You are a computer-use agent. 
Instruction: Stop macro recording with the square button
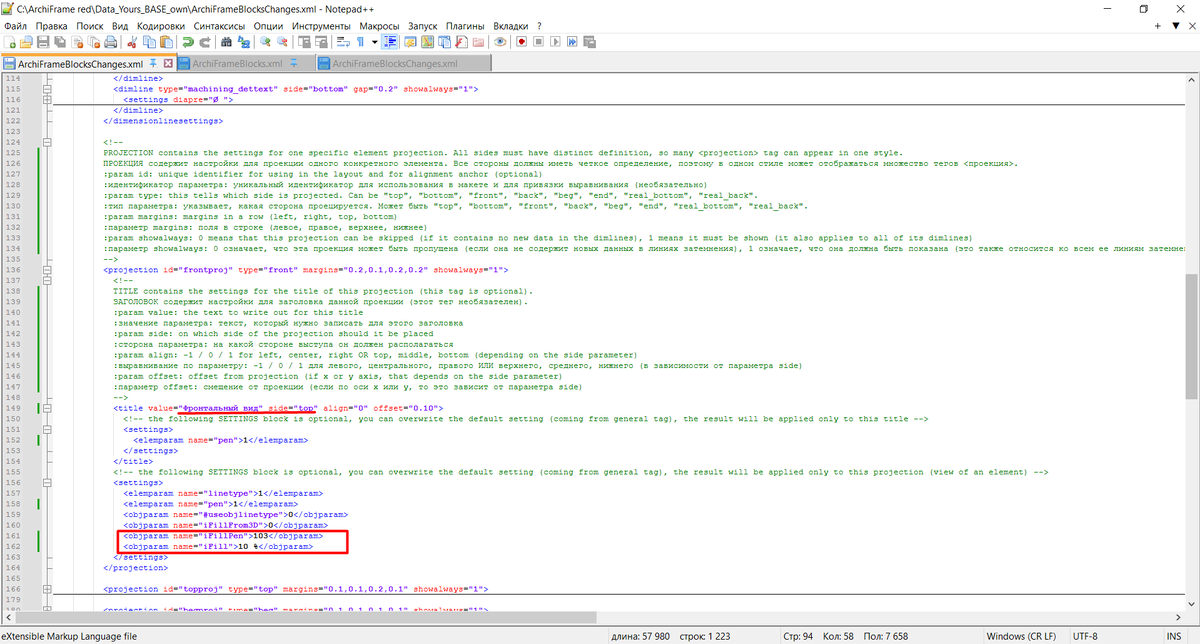tap(538, 42)
